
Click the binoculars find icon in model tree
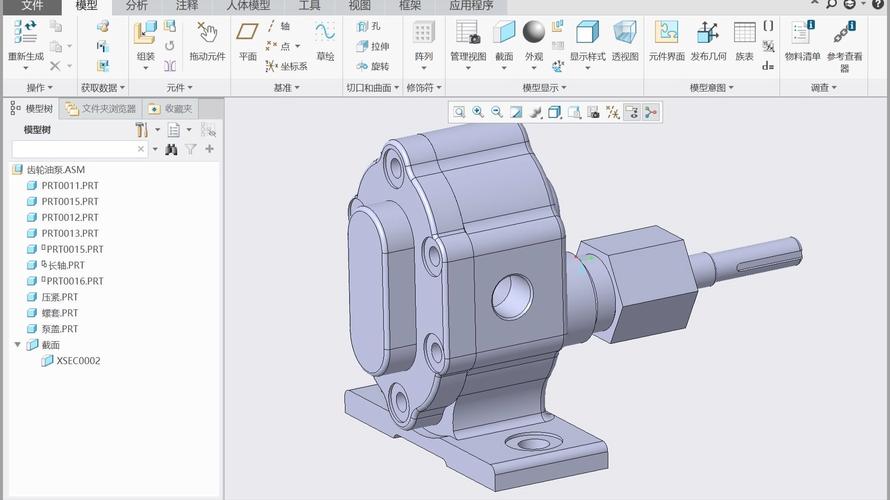click(x=171, y=149)
